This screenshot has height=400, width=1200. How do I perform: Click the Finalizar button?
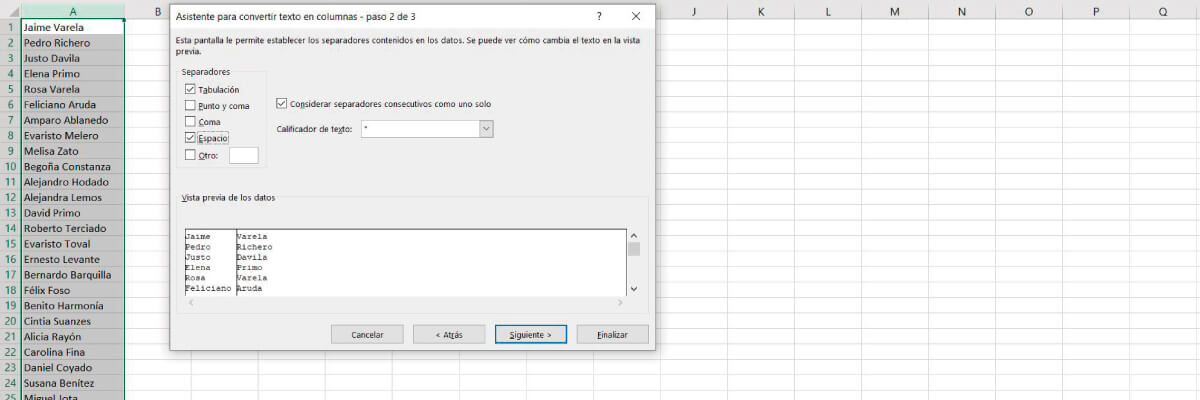[612, 334]
